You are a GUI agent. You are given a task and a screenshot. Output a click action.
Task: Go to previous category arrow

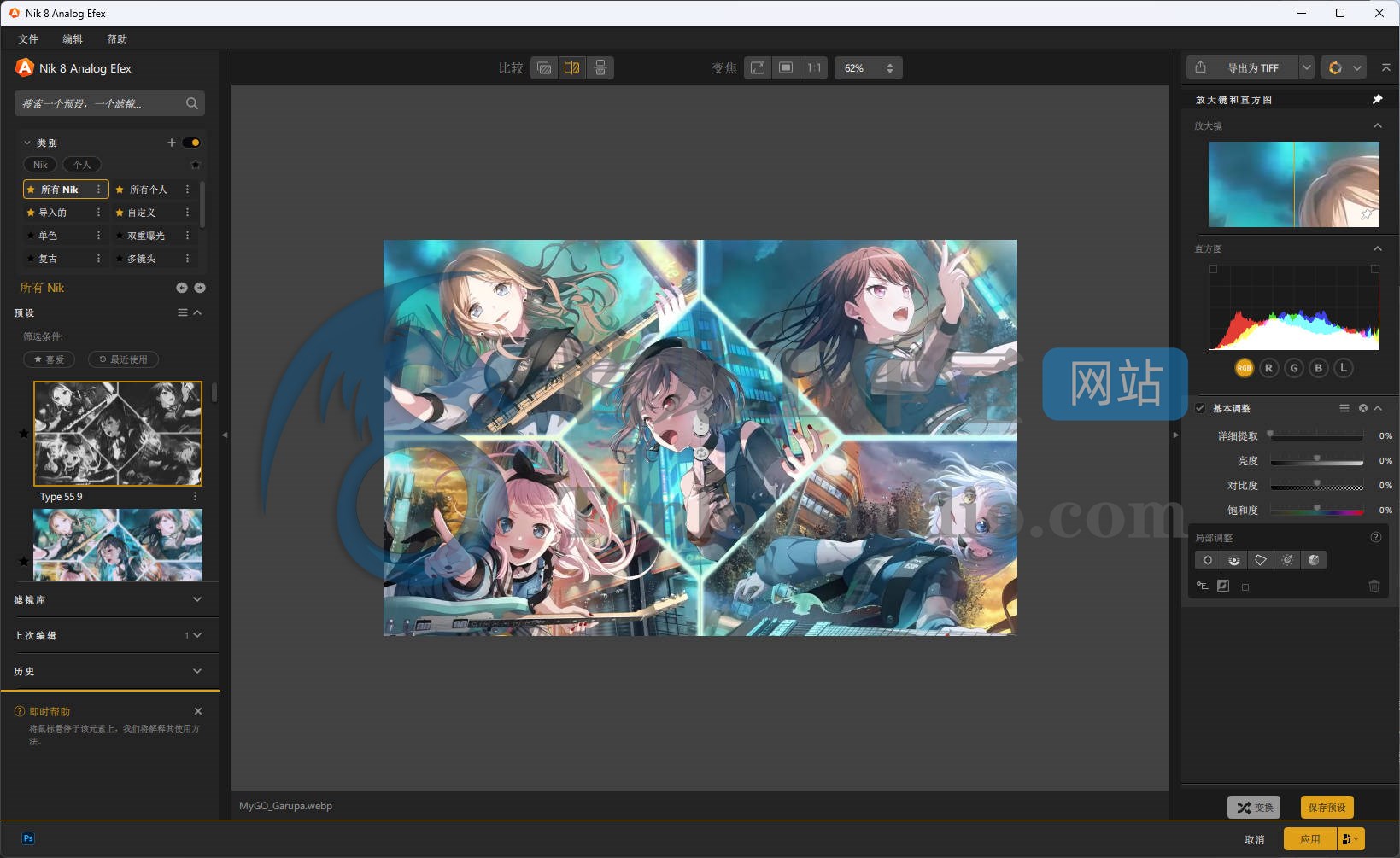[182, 288]
